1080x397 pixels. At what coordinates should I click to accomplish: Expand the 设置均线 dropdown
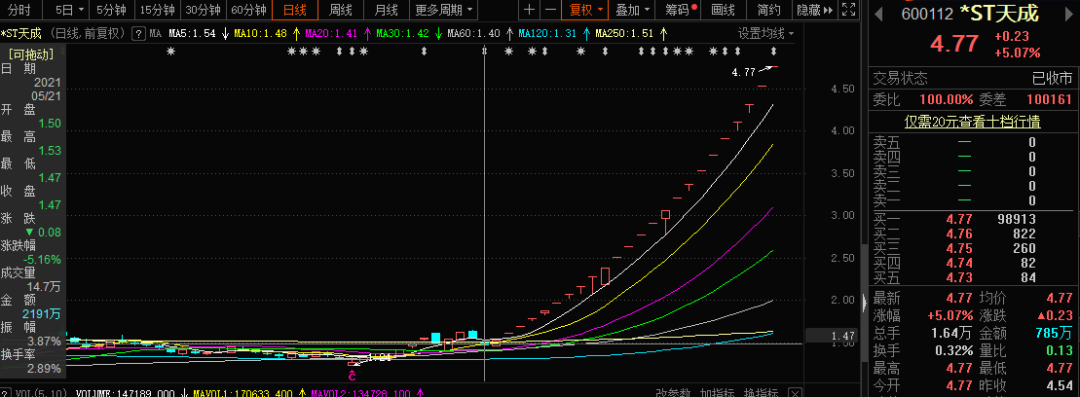pos(765,33)
